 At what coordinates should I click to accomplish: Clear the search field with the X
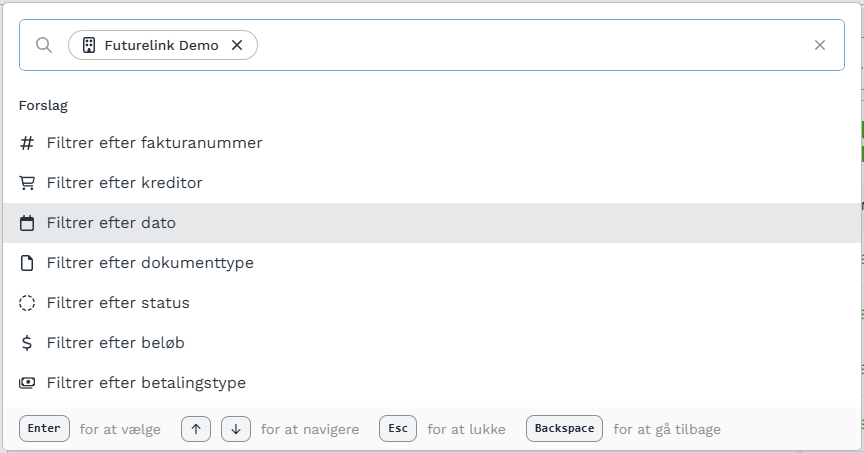820,45
